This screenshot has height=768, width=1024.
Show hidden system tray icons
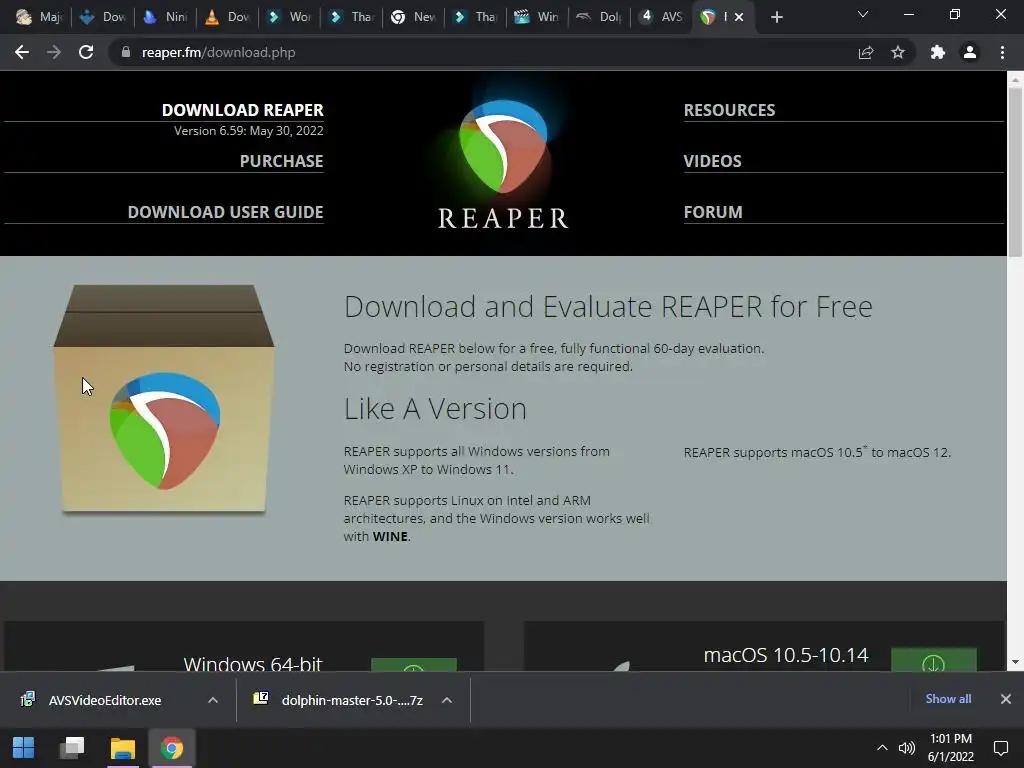[x=882, y=748]
